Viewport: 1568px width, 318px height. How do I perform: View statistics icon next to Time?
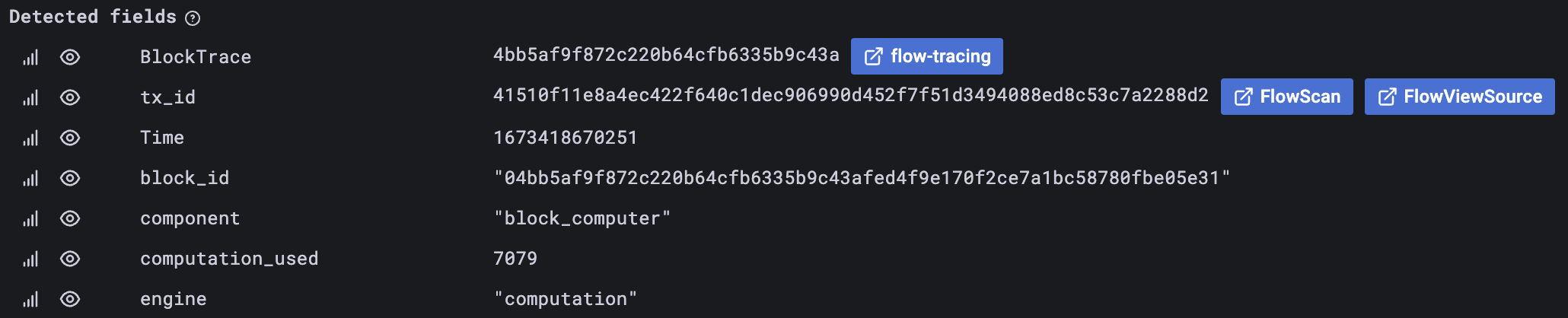(30, 138)
